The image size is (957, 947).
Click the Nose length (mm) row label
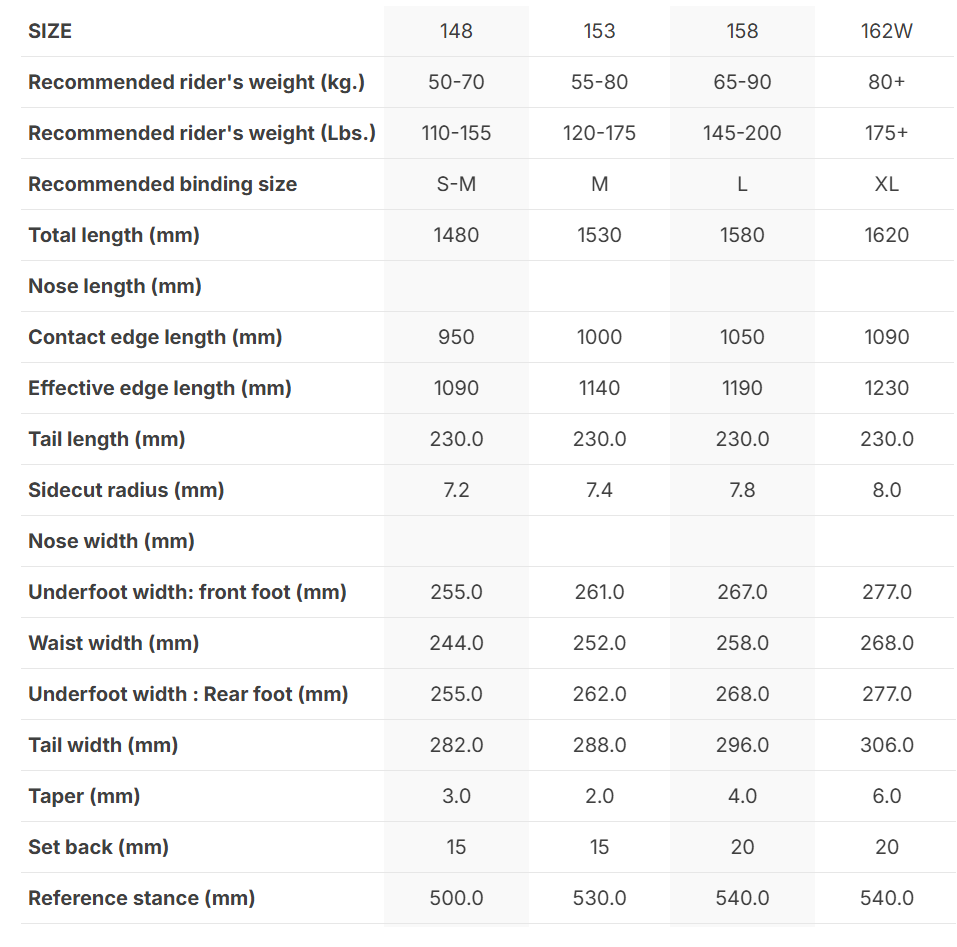(x=115, y=286)
